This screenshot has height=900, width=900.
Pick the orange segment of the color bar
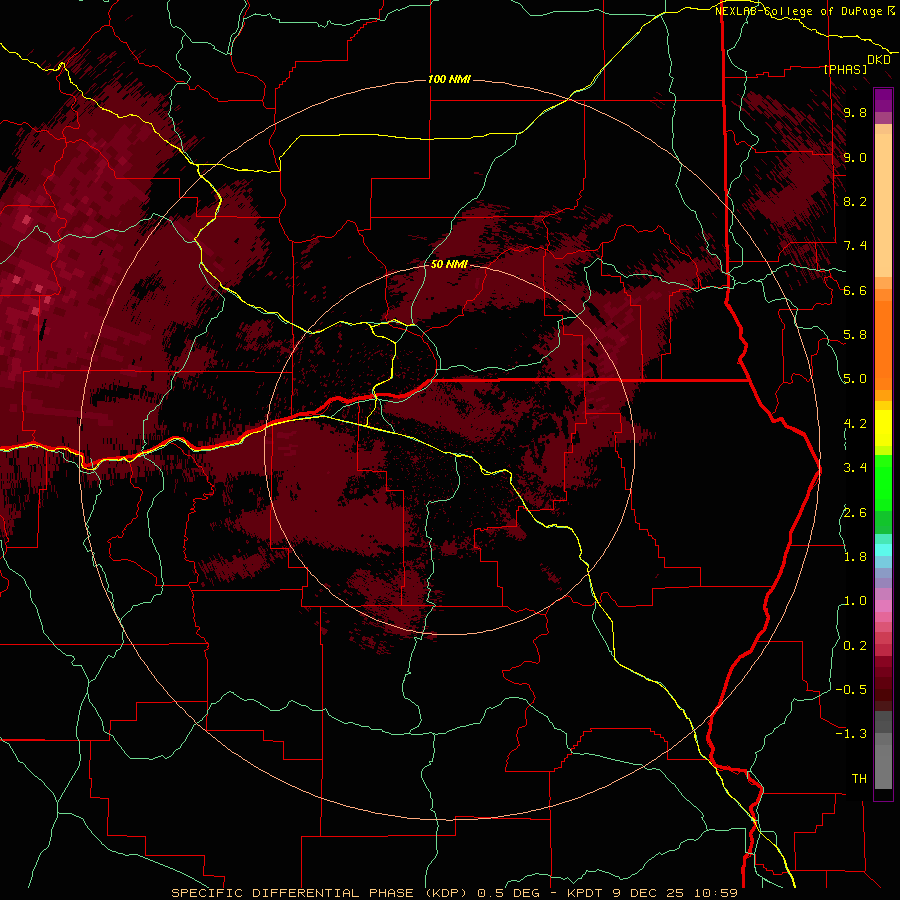point(883,344)
